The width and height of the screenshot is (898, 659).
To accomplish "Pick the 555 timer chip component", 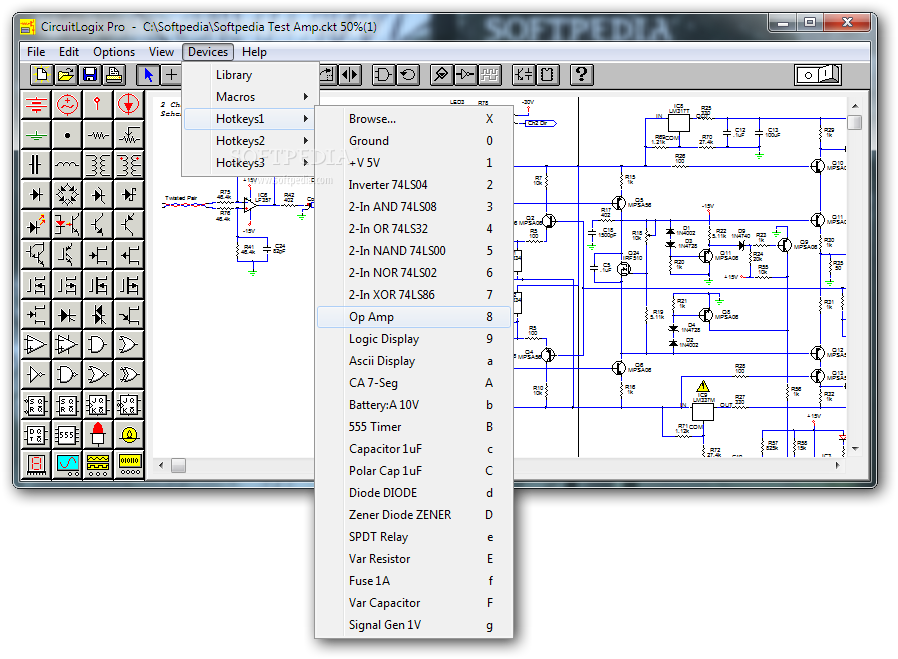I will pyautogui.click(x=67, y=434).
